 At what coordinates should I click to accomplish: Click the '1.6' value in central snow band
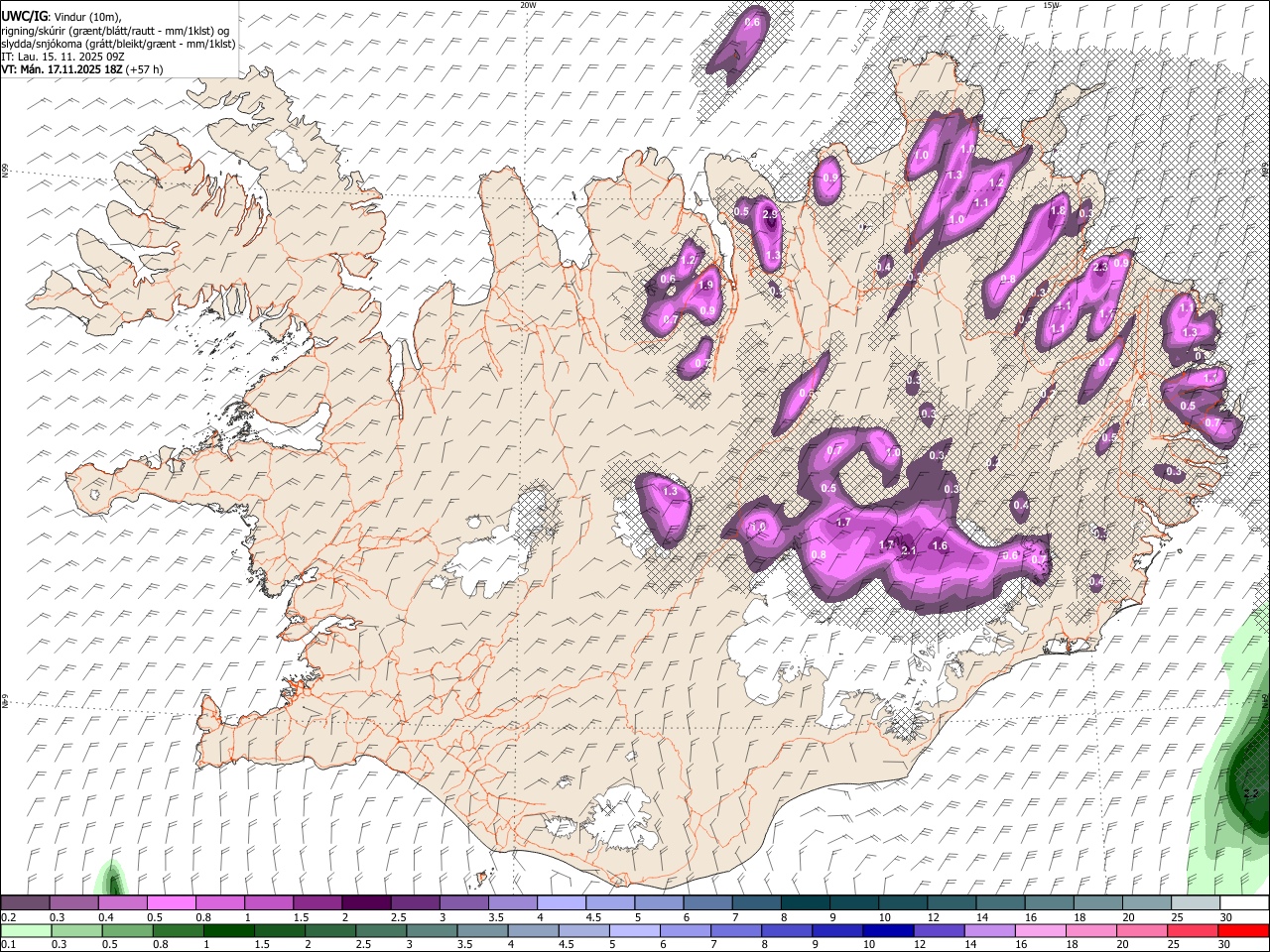pyautogui.click(x=940, y=545)
